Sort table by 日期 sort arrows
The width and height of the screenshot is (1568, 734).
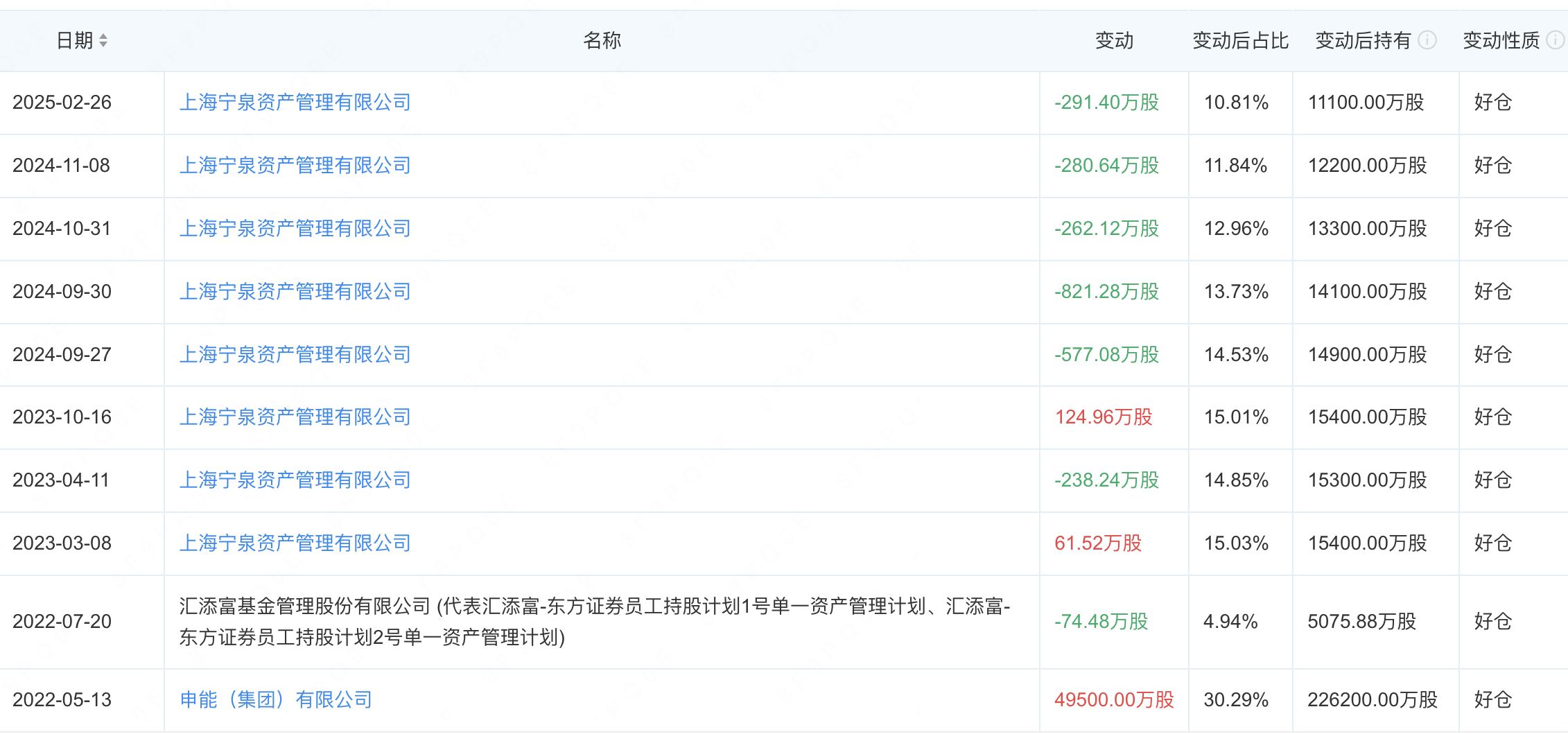pyautogui.click(x=103, y=41)
